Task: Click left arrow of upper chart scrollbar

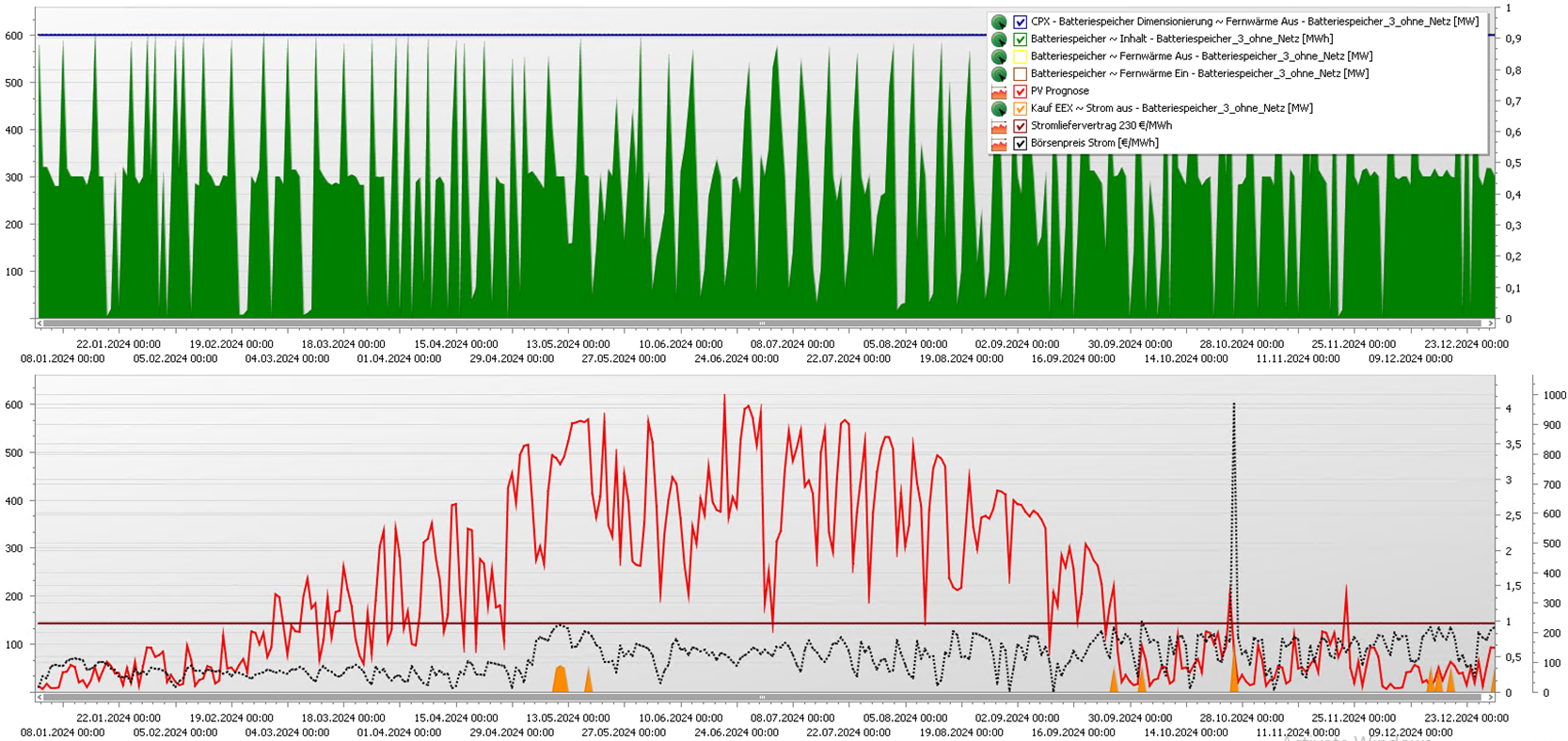Action: [x=40, y=323]
